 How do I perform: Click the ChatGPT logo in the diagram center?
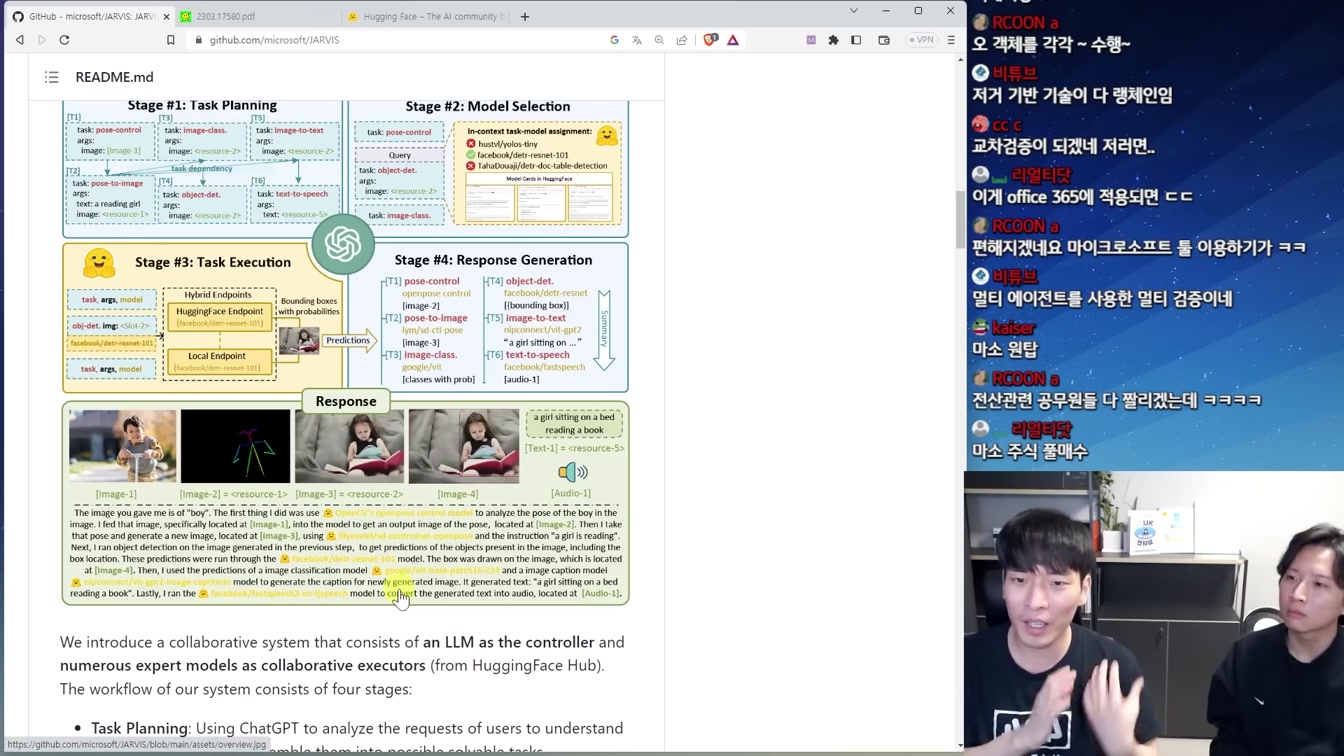(x=343, y=244)
